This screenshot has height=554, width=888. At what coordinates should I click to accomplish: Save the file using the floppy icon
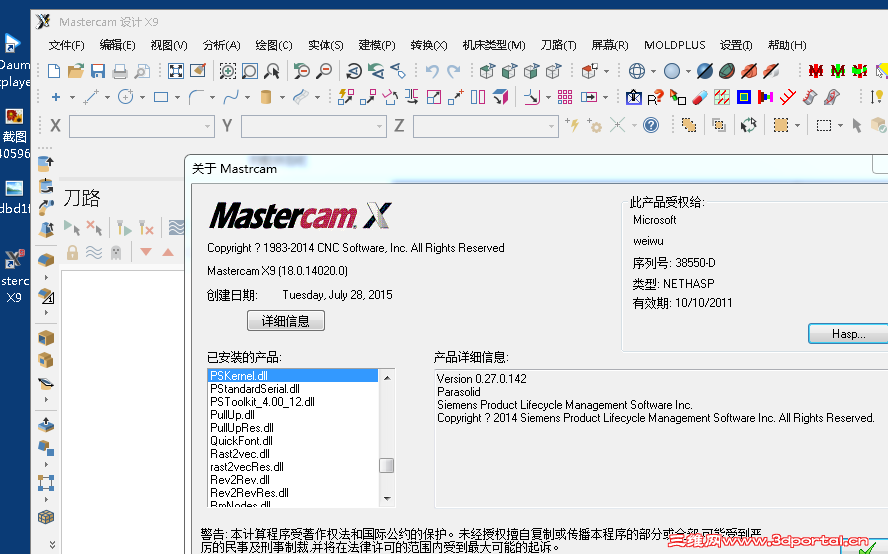click(97, 71)
